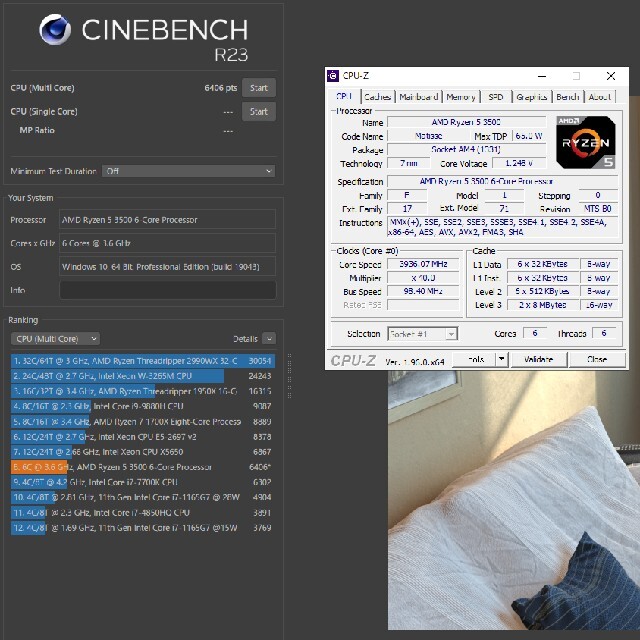Switch to the SPD tab in CPU-Z
This screenshot has width=640, height=640.
[496, 97]
